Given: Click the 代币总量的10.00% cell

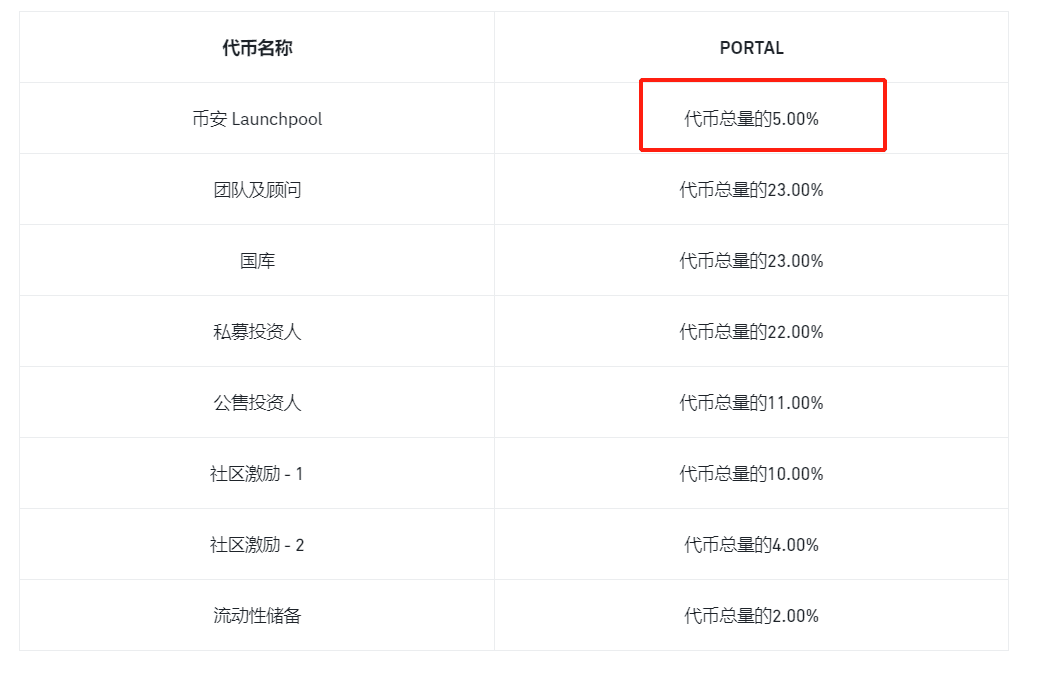Looking at the screenshot, I should click(x=751, y=474).
